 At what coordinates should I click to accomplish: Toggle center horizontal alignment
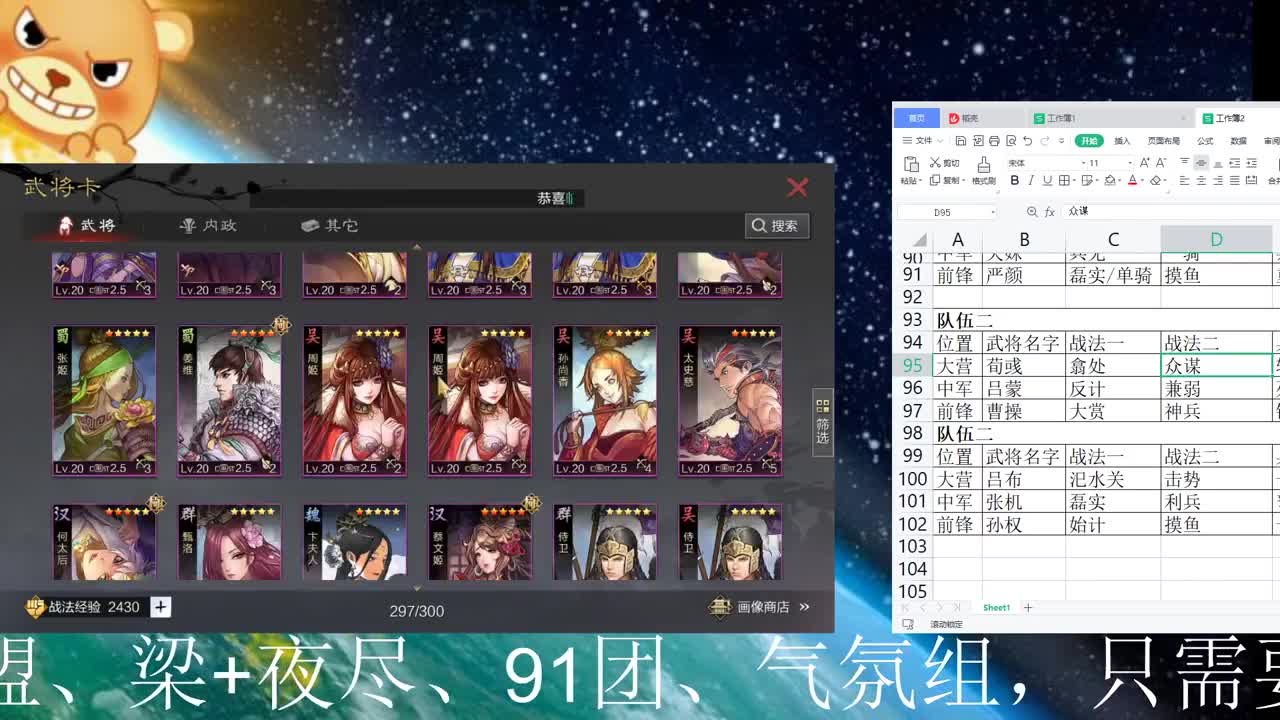point(1201,180)
